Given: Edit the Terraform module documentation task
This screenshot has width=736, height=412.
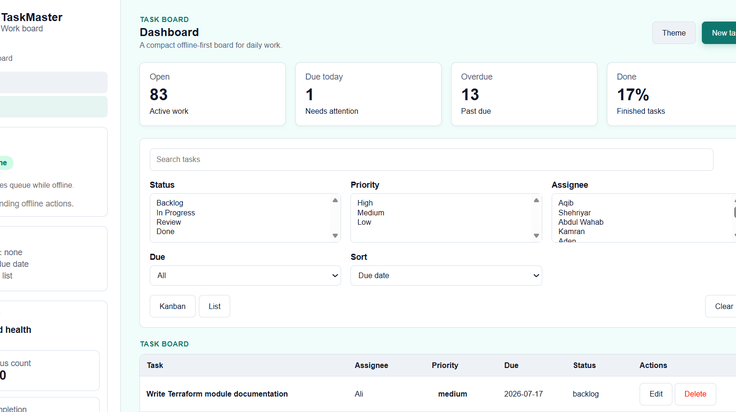Looking at the screenshot, I should tap(656, 394).
